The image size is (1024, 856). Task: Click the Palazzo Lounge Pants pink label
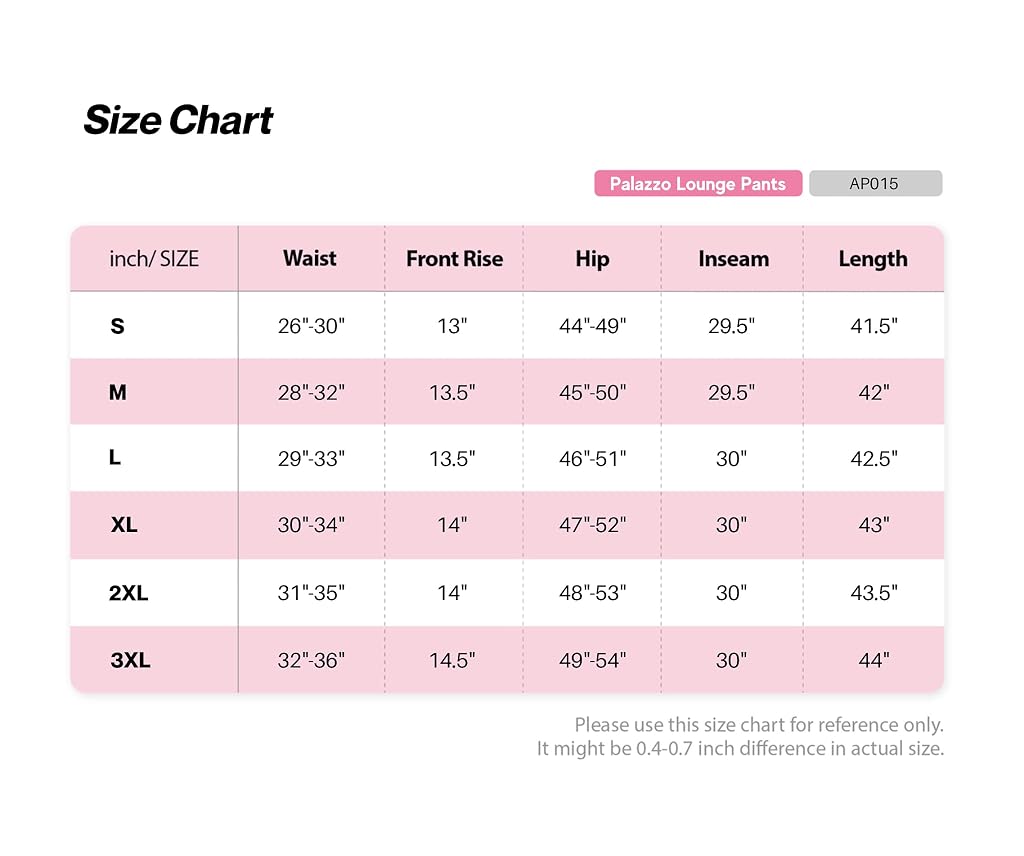point(697,183)
